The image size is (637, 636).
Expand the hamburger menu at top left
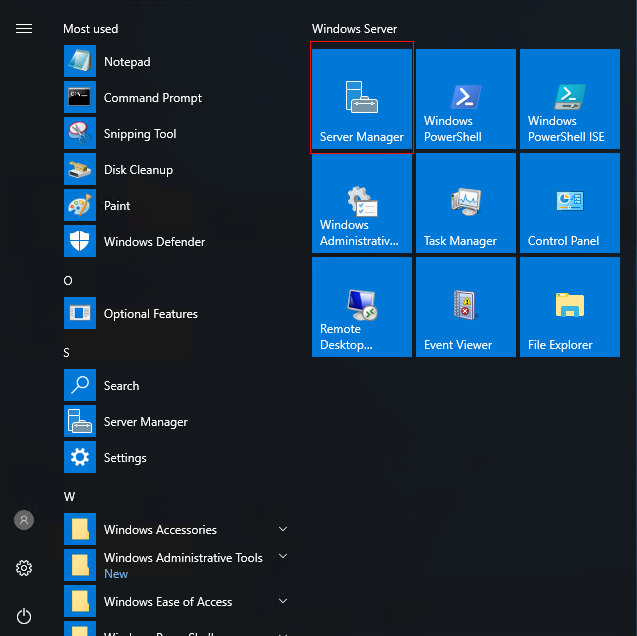coord(24,29)
